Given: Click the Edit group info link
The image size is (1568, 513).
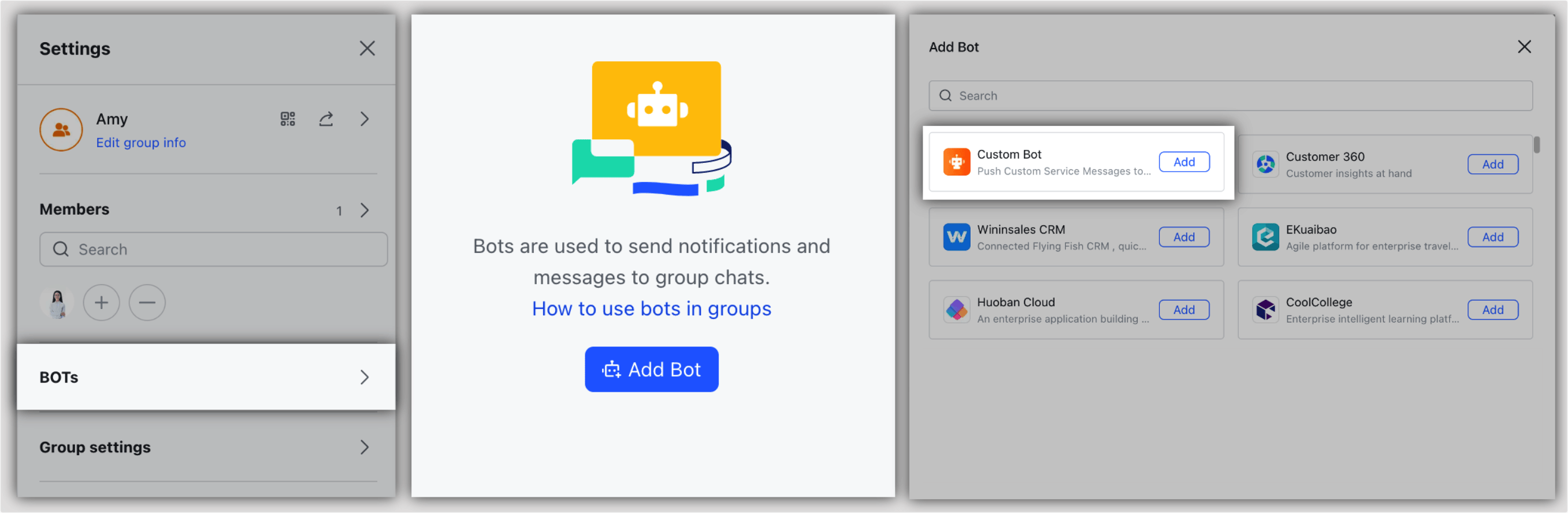Looking at the screenshot, I should pos(140,142).
